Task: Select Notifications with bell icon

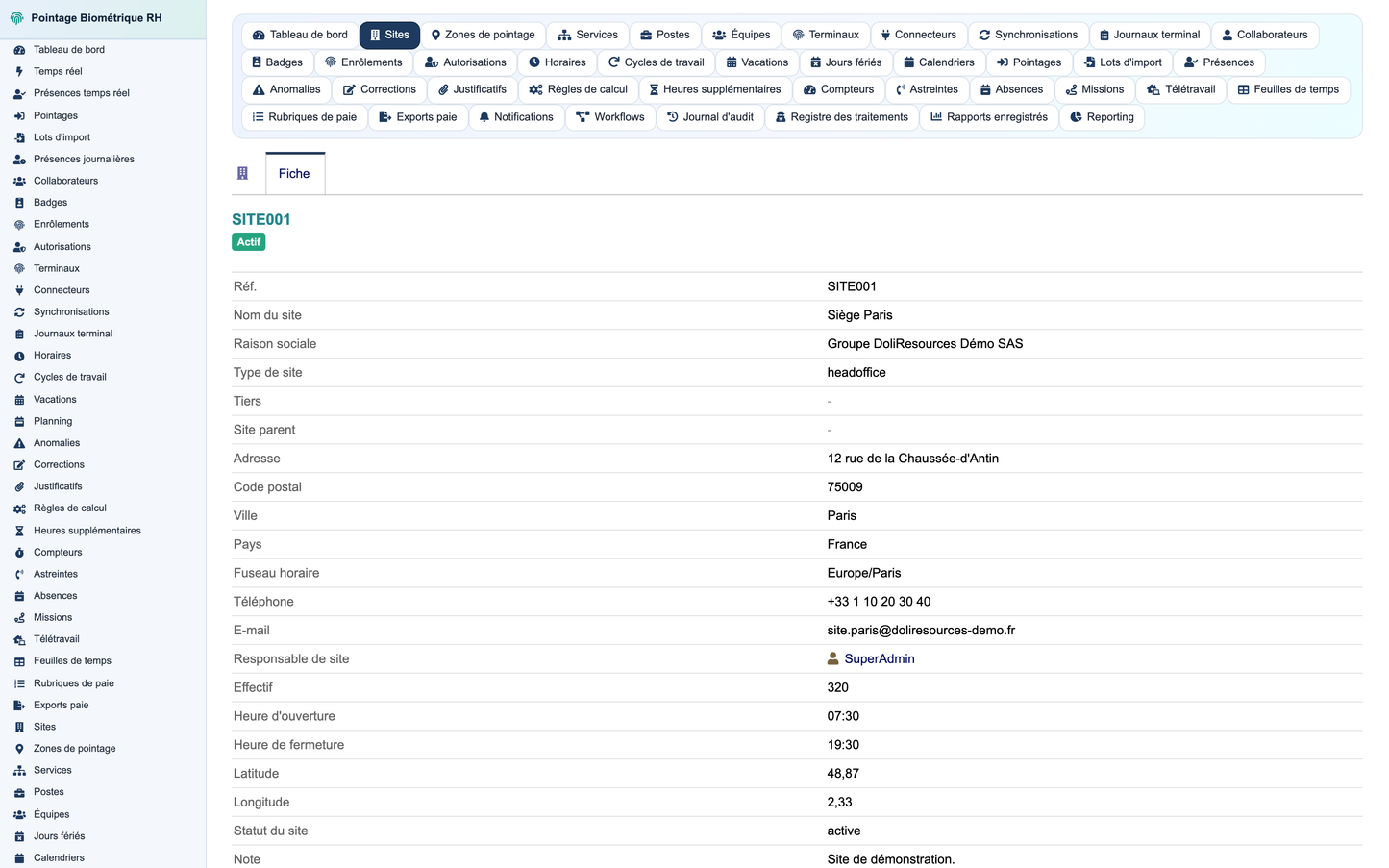Action: (516, 117)
